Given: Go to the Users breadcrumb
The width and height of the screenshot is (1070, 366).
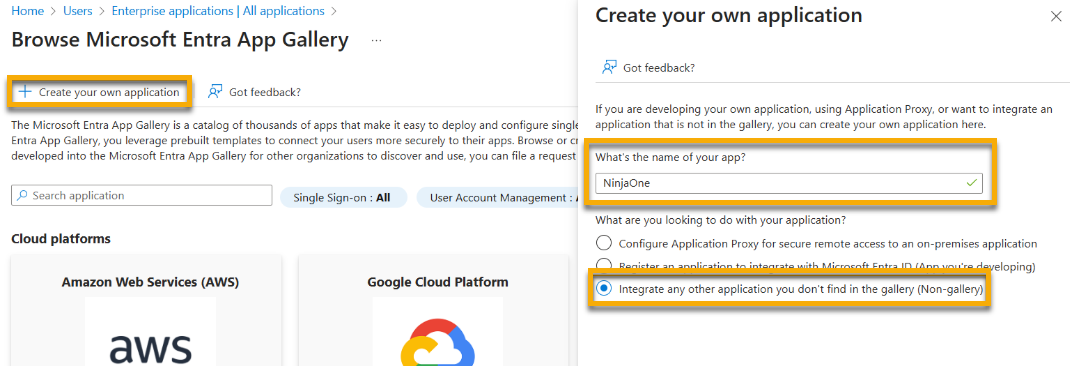Looking at the screenshot, I should [x=78, y=11].
